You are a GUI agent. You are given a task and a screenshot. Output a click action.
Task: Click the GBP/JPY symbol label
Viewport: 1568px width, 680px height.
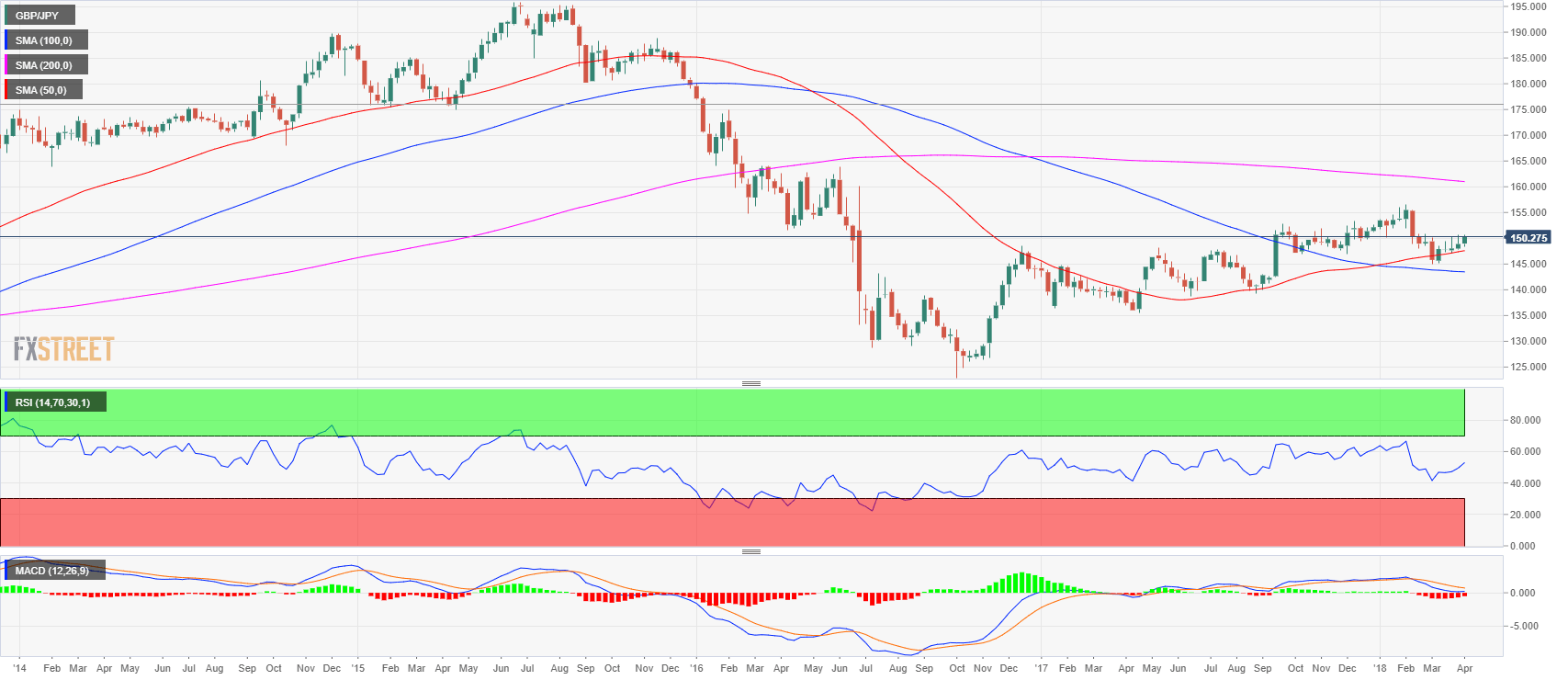tap(39, 16)
